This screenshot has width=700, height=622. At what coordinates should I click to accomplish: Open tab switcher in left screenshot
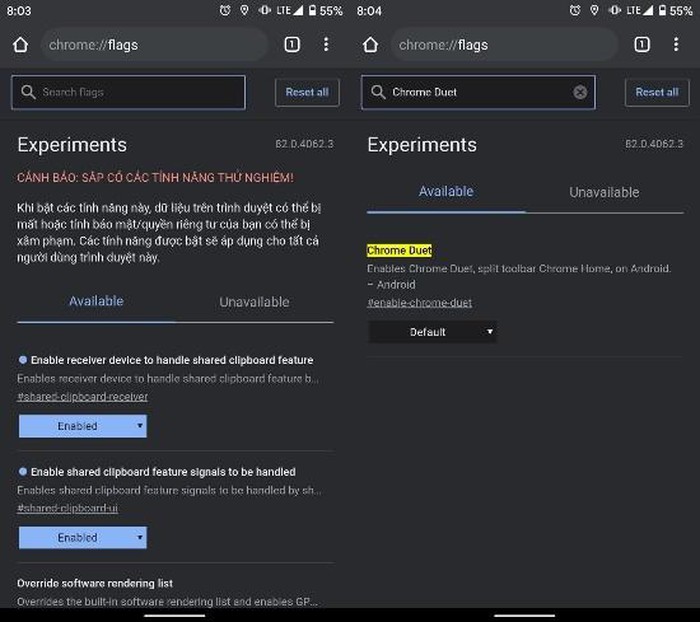pos(292,44)
